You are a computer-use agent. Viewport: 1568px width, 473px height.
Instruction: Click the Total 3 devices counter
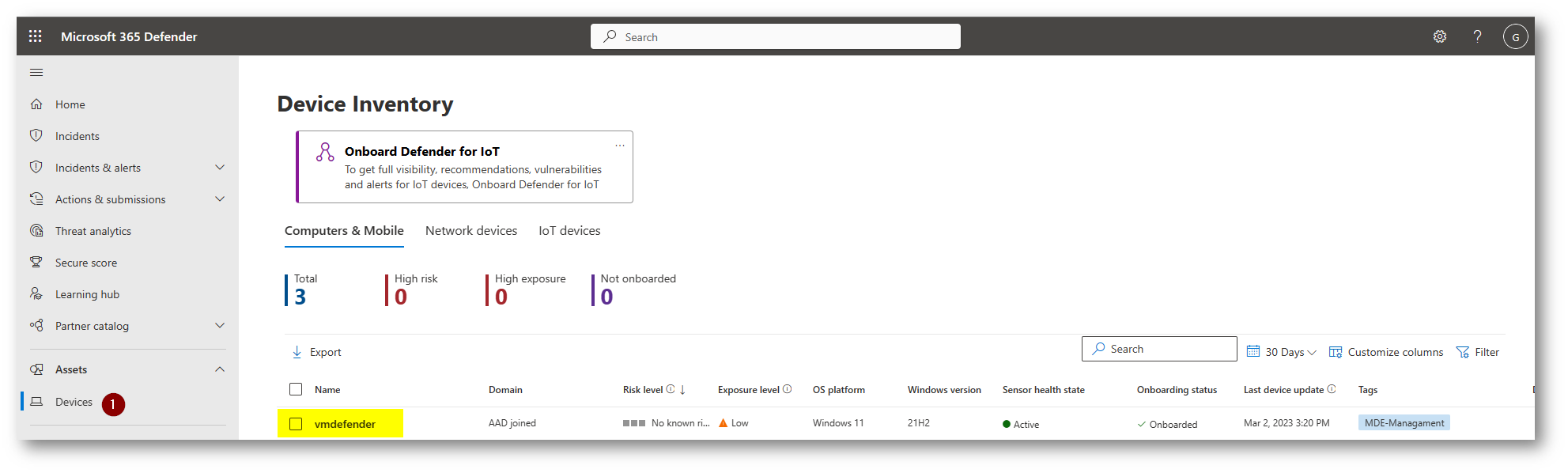(303, 290)
